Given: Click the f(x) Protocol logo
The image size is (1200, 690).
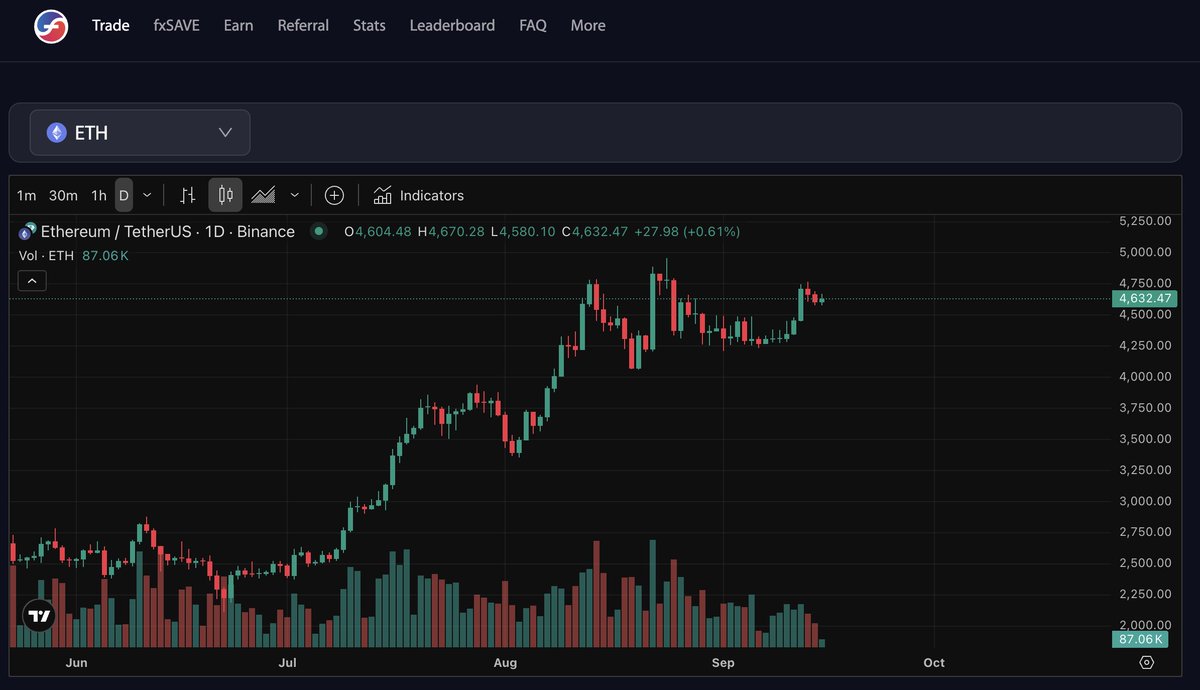Looking at the screenshot, I should (x=51, y=26).
